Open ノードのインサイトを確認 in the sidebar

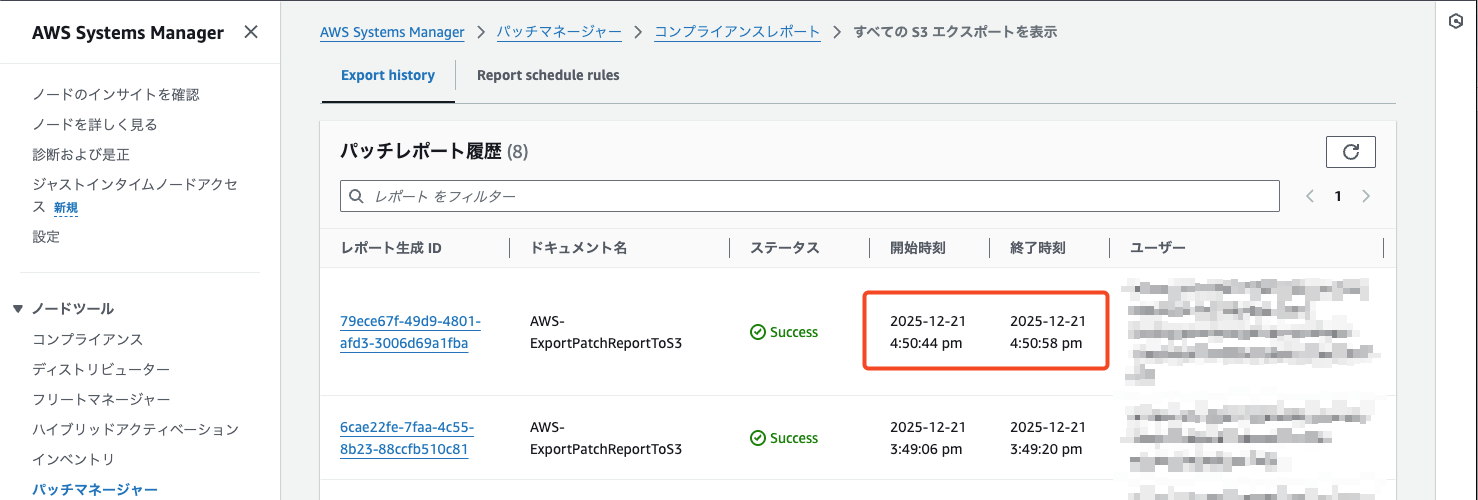coord(116,94)
